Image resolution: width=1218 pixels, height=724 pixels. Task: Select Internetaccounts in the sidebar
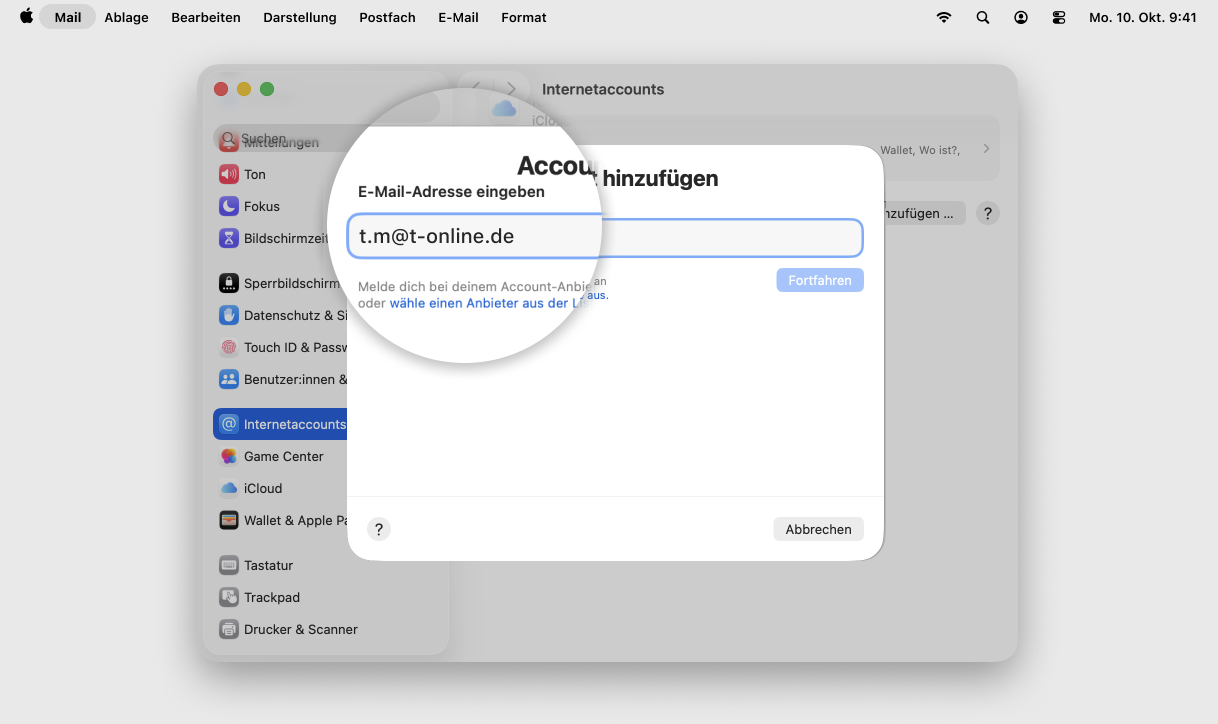[281, 424]
